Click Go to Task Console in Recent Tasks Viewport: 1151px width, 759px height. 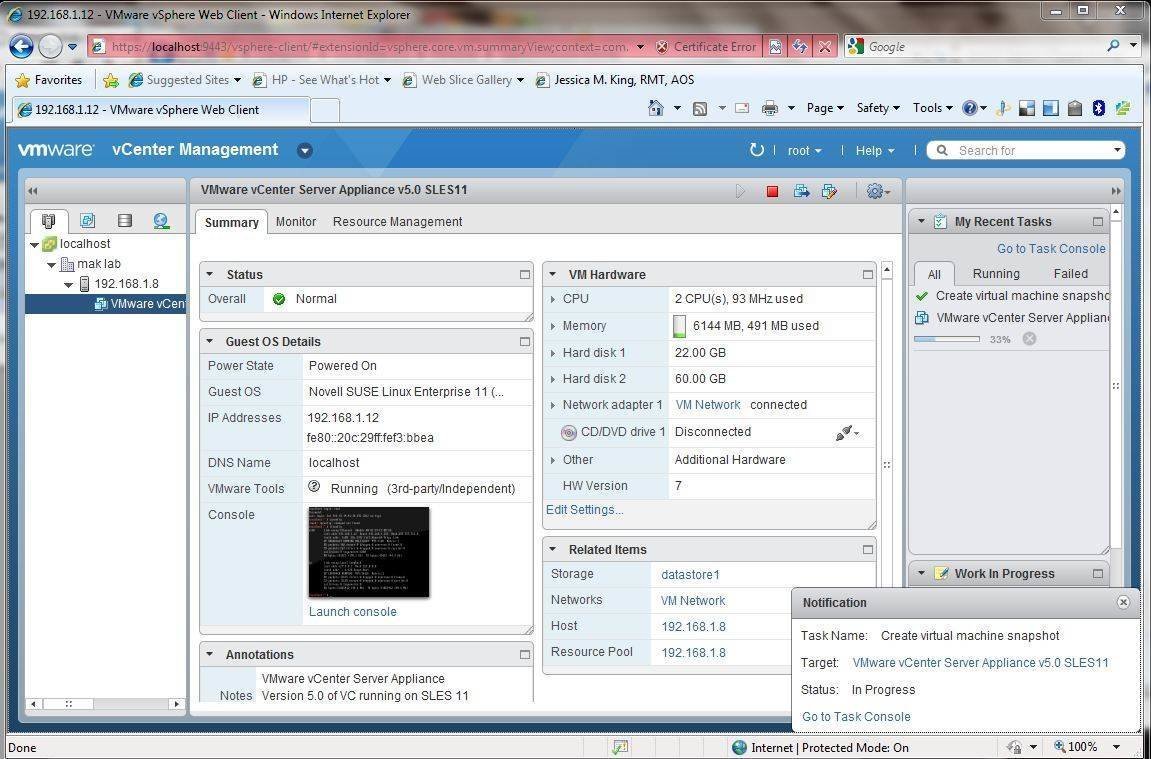1051,249
